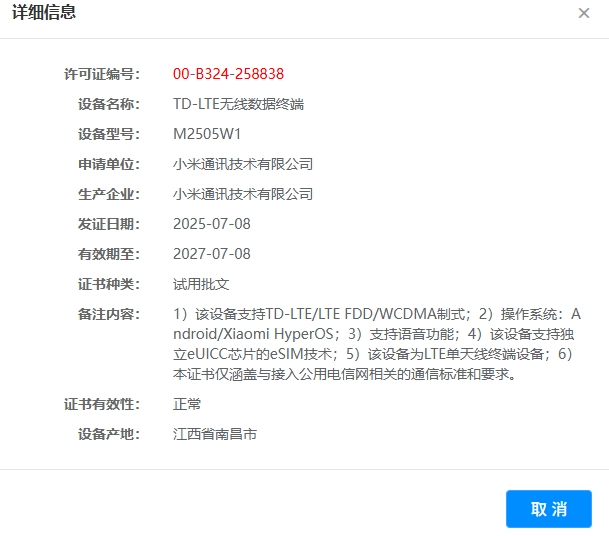This screenshot has height=536, width=609.
Task: Click the 设备型号 field label
Action: [108, 134]
